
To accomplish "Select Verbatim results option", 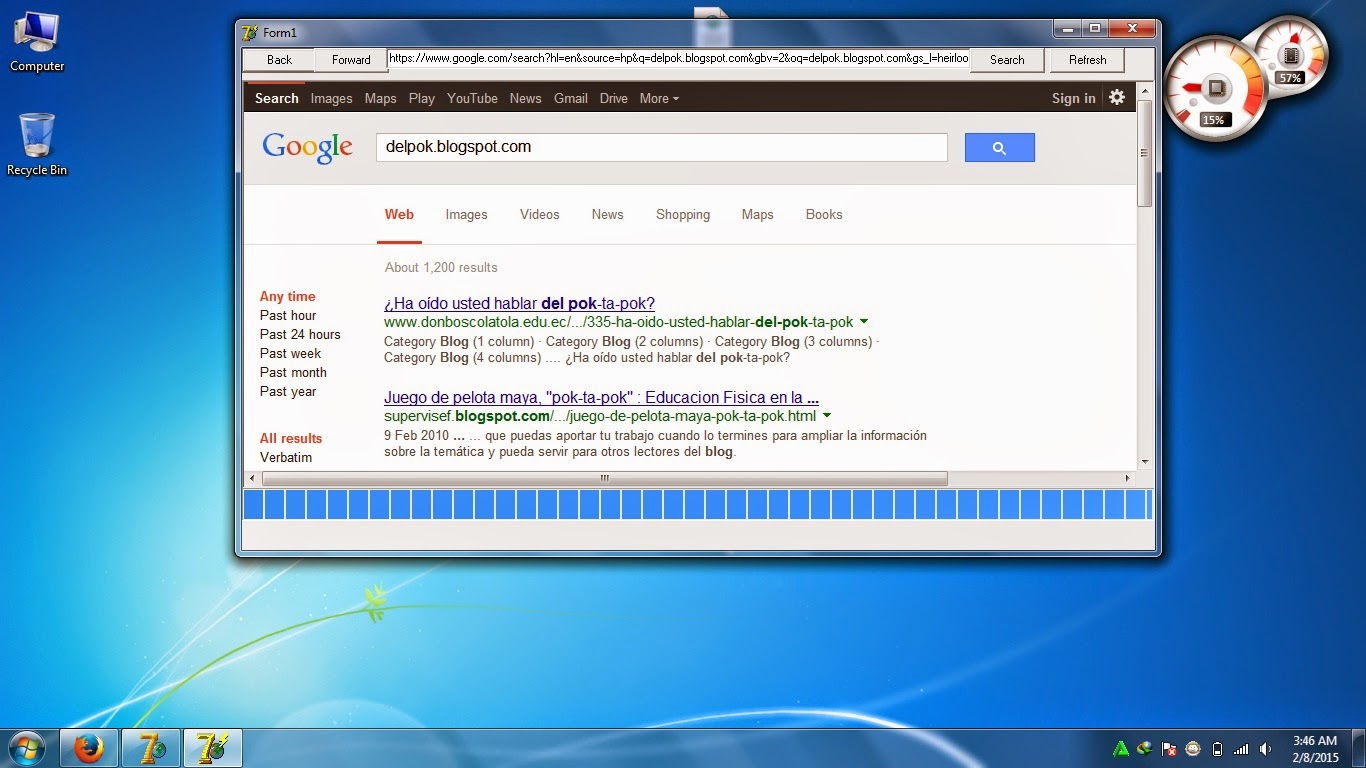I will [x=286, y=458].
